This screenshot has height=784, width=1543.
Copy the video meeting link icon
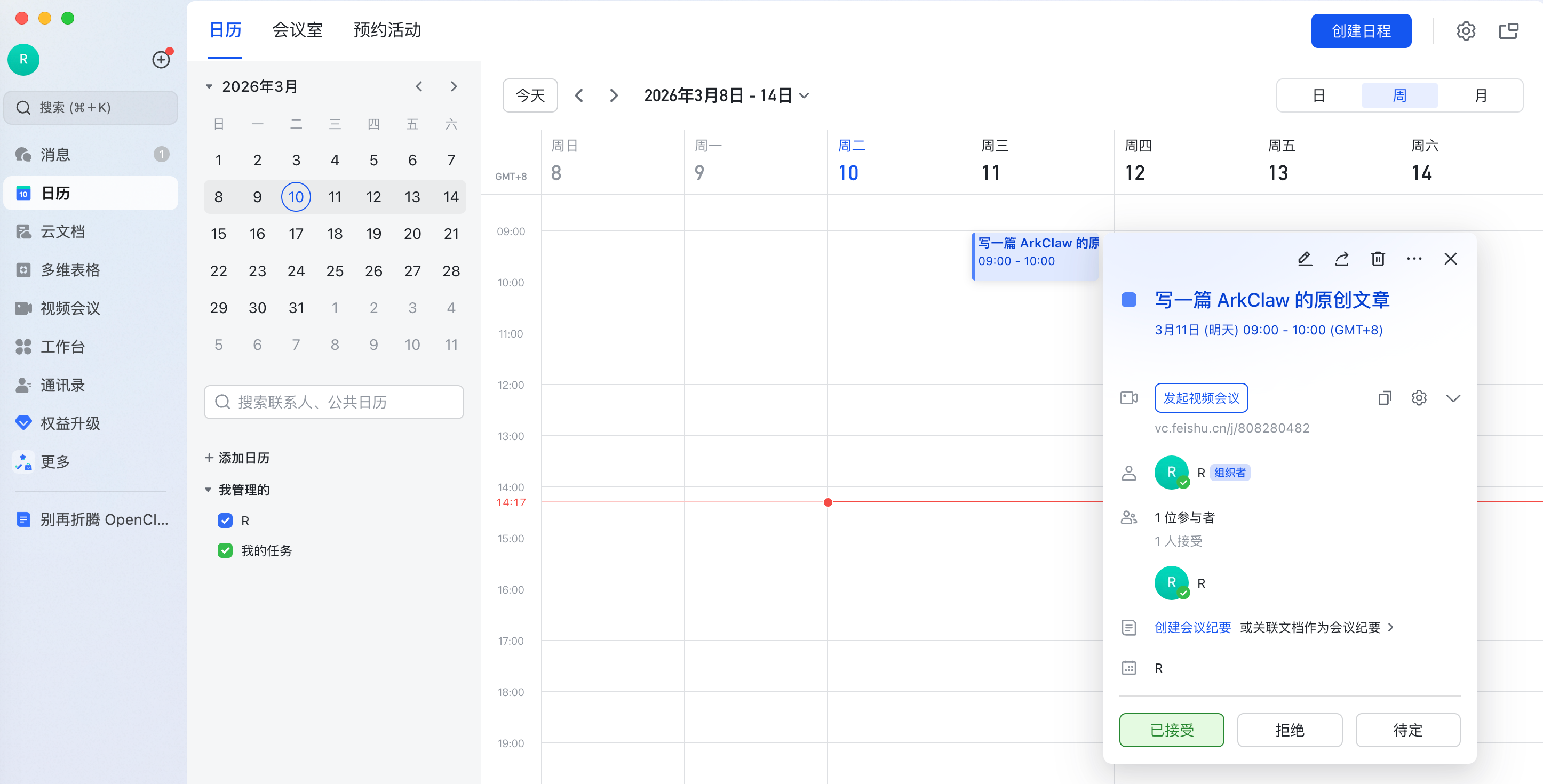(1384, 398)
